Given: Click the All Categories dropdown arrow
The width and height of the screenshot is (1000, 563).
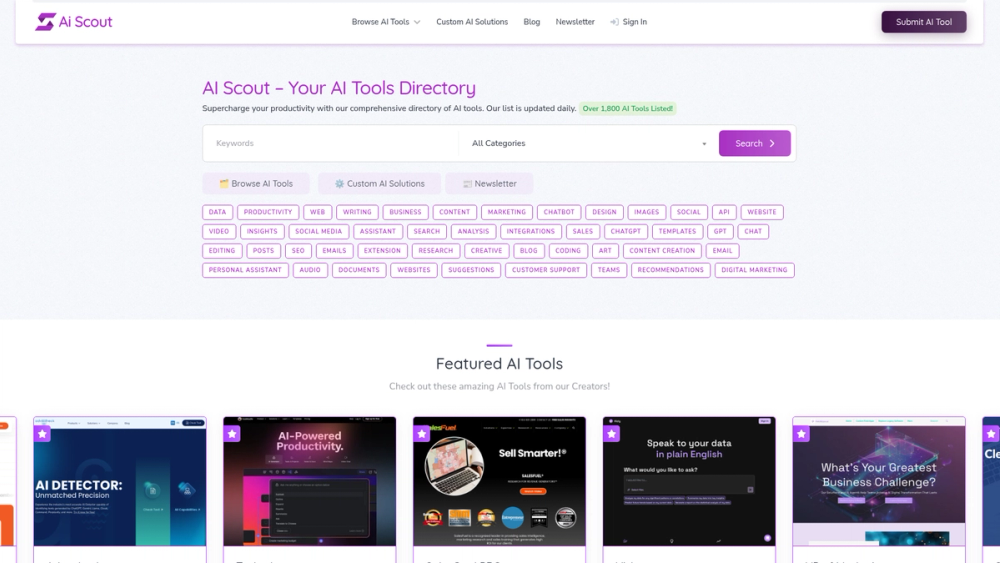Looking at the screenshot, I should click(x=704, y=144).
